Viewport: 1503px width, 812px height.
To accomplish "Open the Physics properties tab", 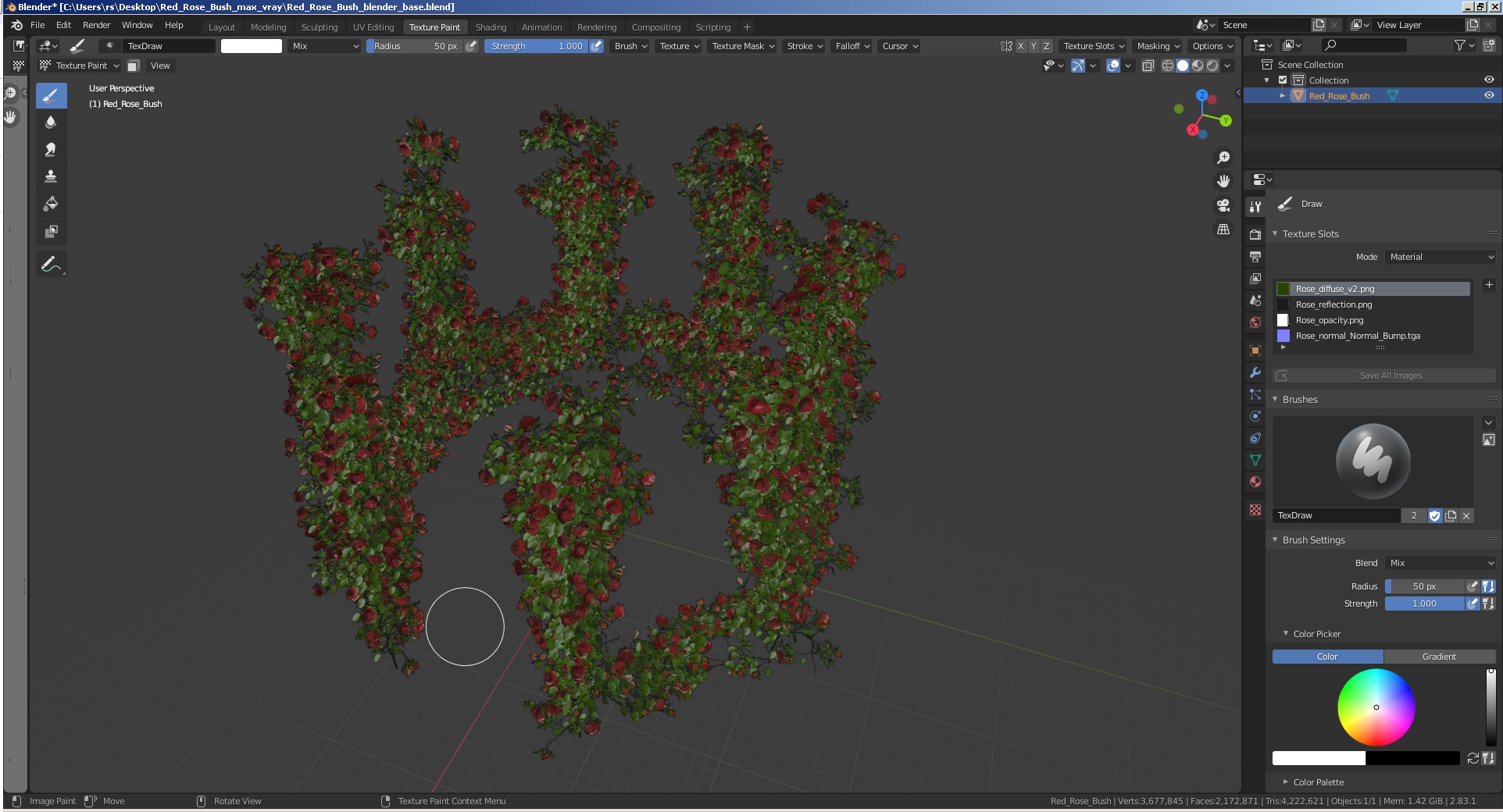I will pyautogui.click(x=1255, y=416).
